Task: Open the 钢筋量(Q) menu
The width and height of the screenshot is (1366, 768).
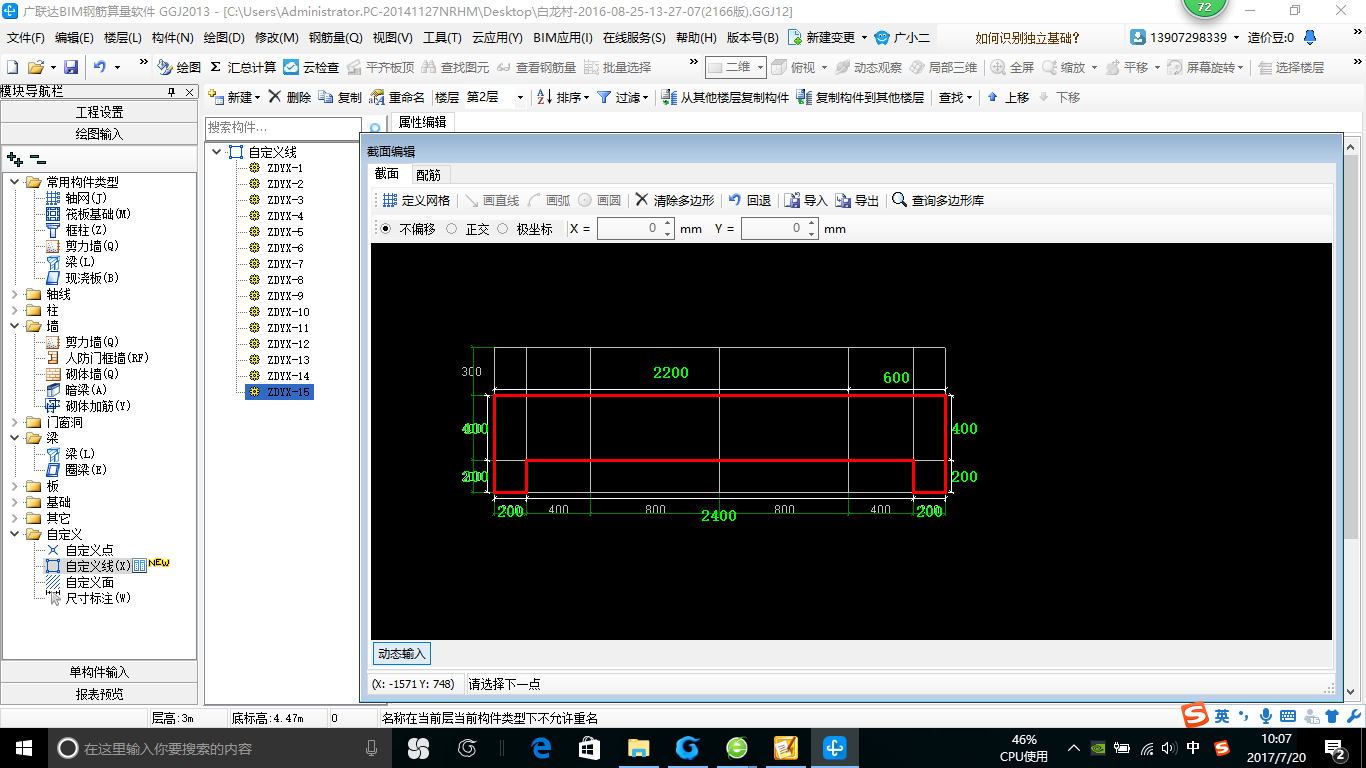Action: [335, 37]
